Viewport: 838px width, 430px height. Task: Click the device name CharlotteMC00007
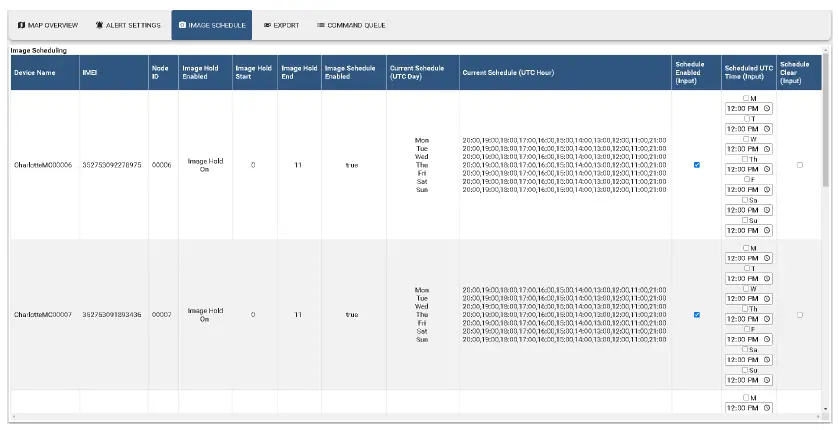point(43,315)
